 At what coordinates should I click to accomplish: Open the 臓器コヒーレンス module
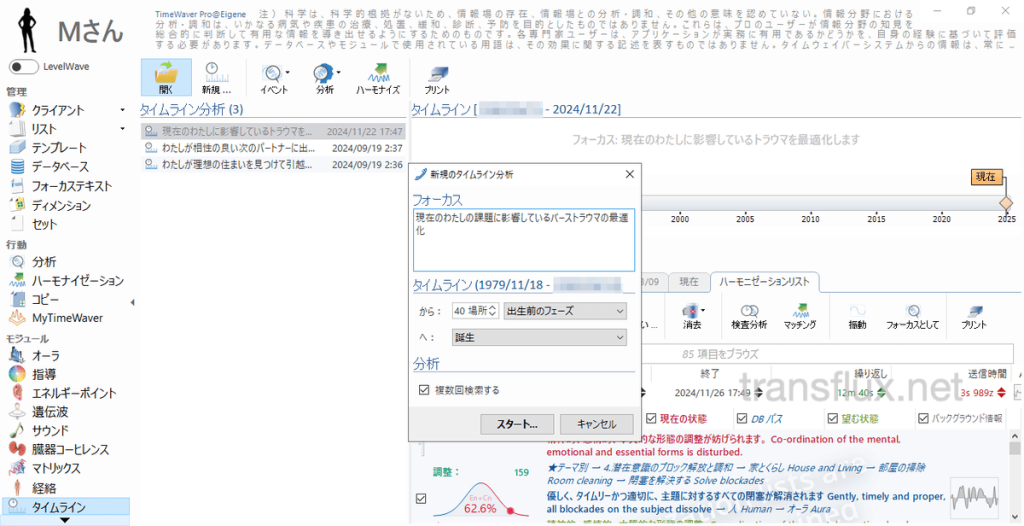[71, 450]
